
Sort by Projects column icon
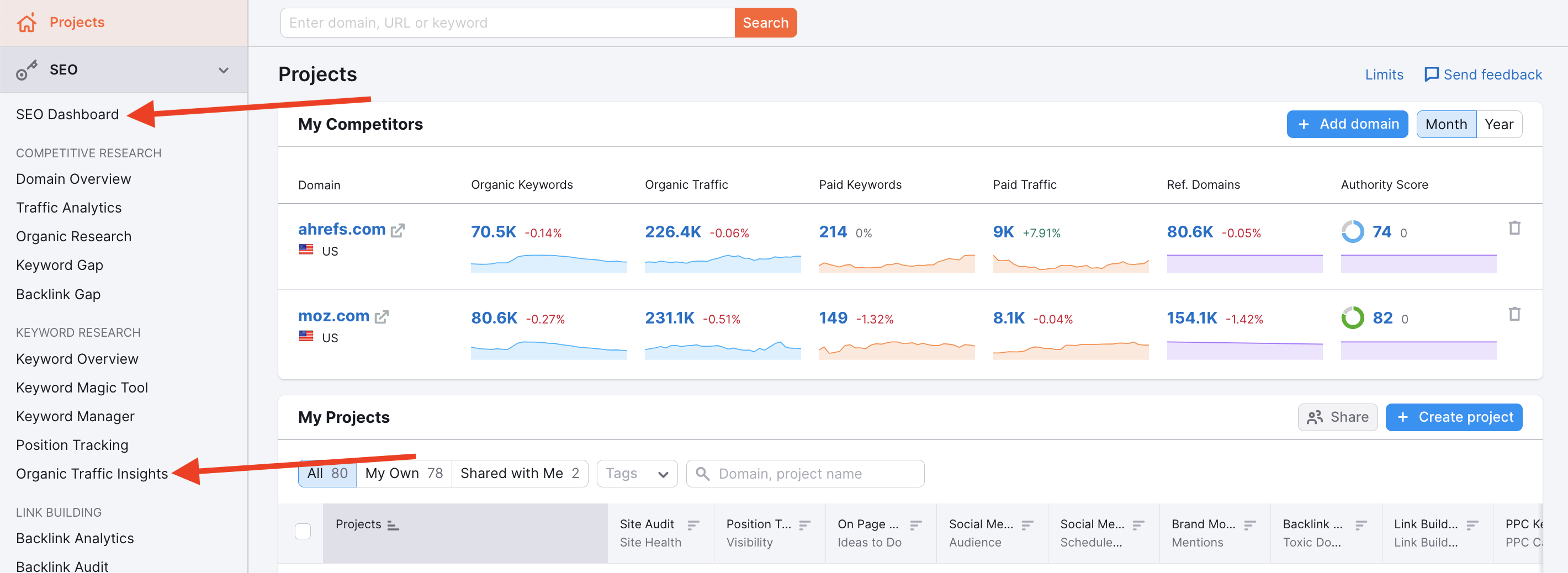[x=393, y=525]
